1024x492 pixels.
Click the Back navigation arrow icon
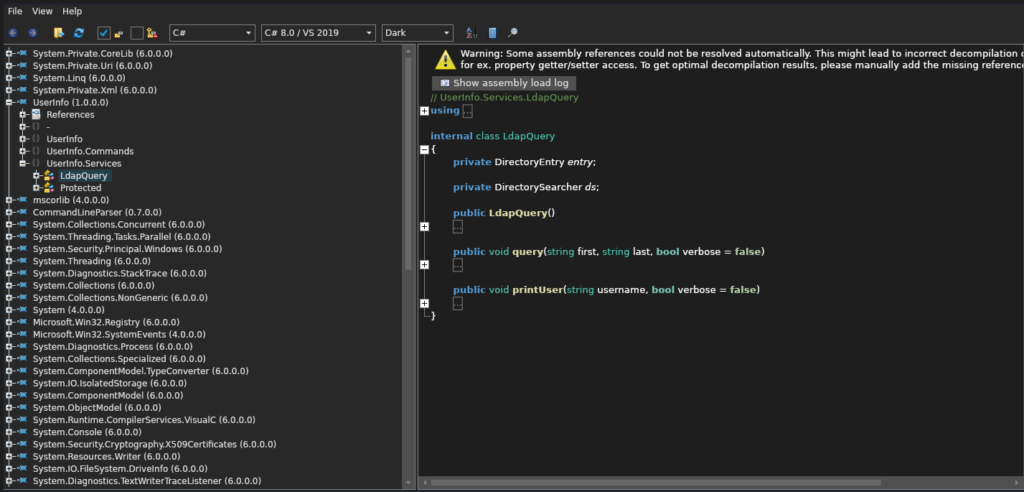pos(13,33)
